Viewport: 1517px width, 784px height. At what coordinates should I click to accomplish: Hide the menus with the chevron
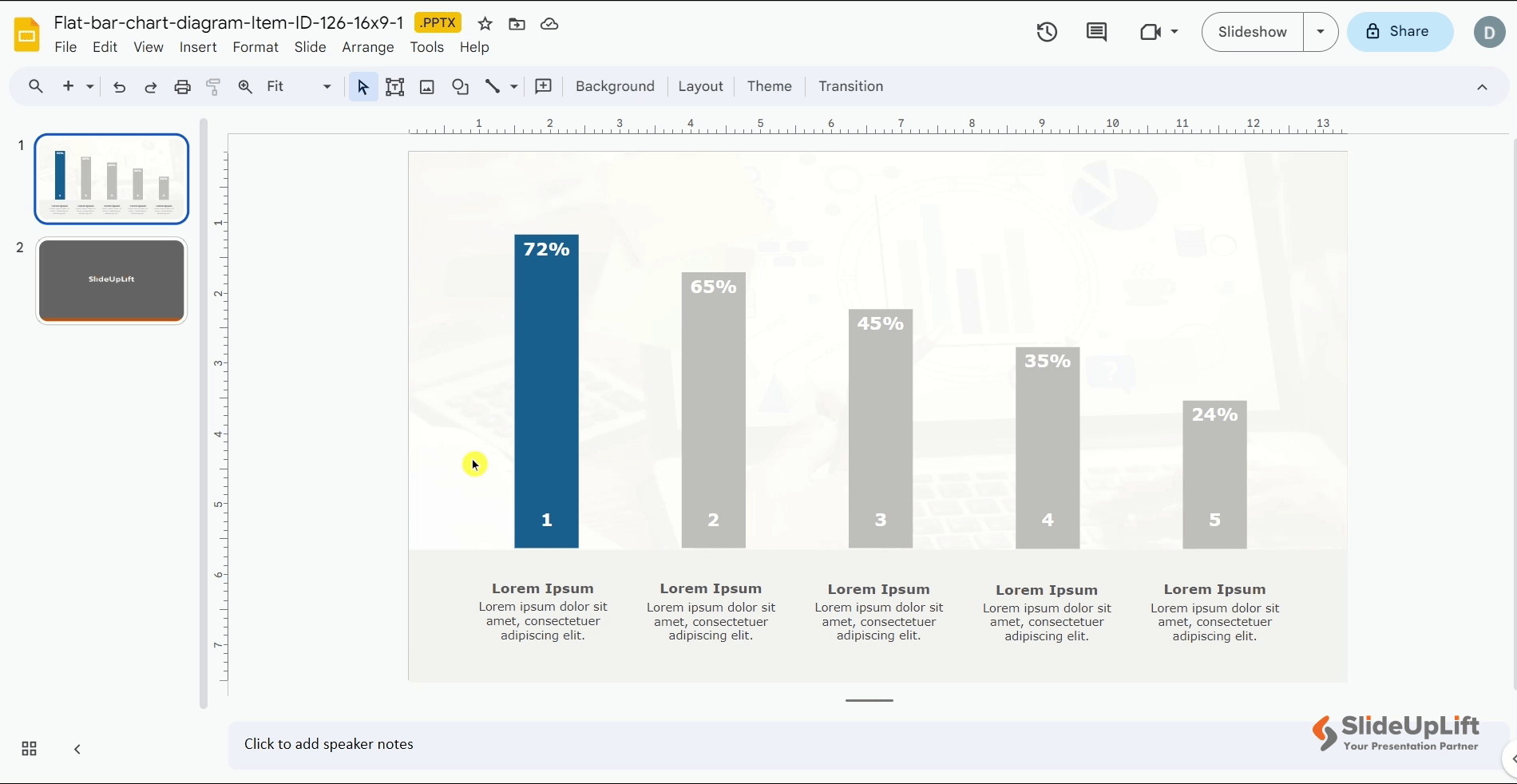1482,87
